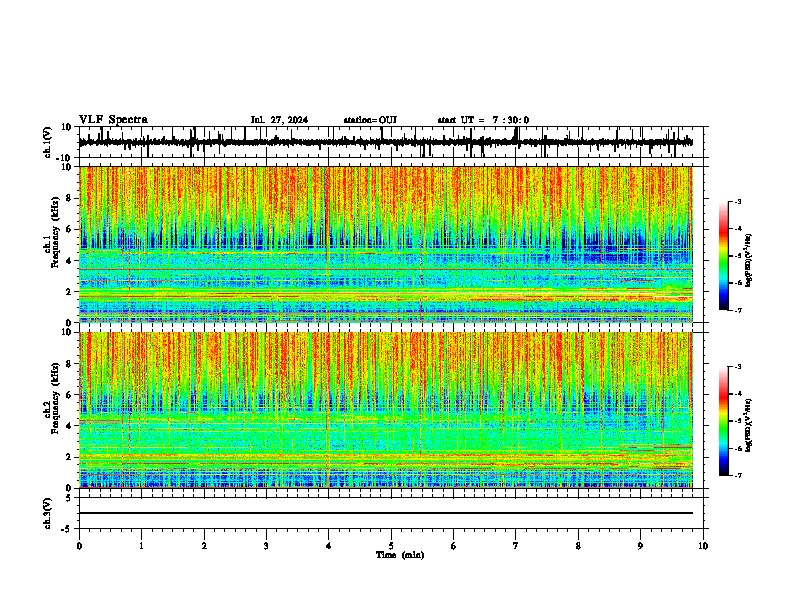This screenshot has height=612, width=792.
Task: Click the '-3' label on ch.2 color bar
Action: pyautogui.click(x=738, y=367)
